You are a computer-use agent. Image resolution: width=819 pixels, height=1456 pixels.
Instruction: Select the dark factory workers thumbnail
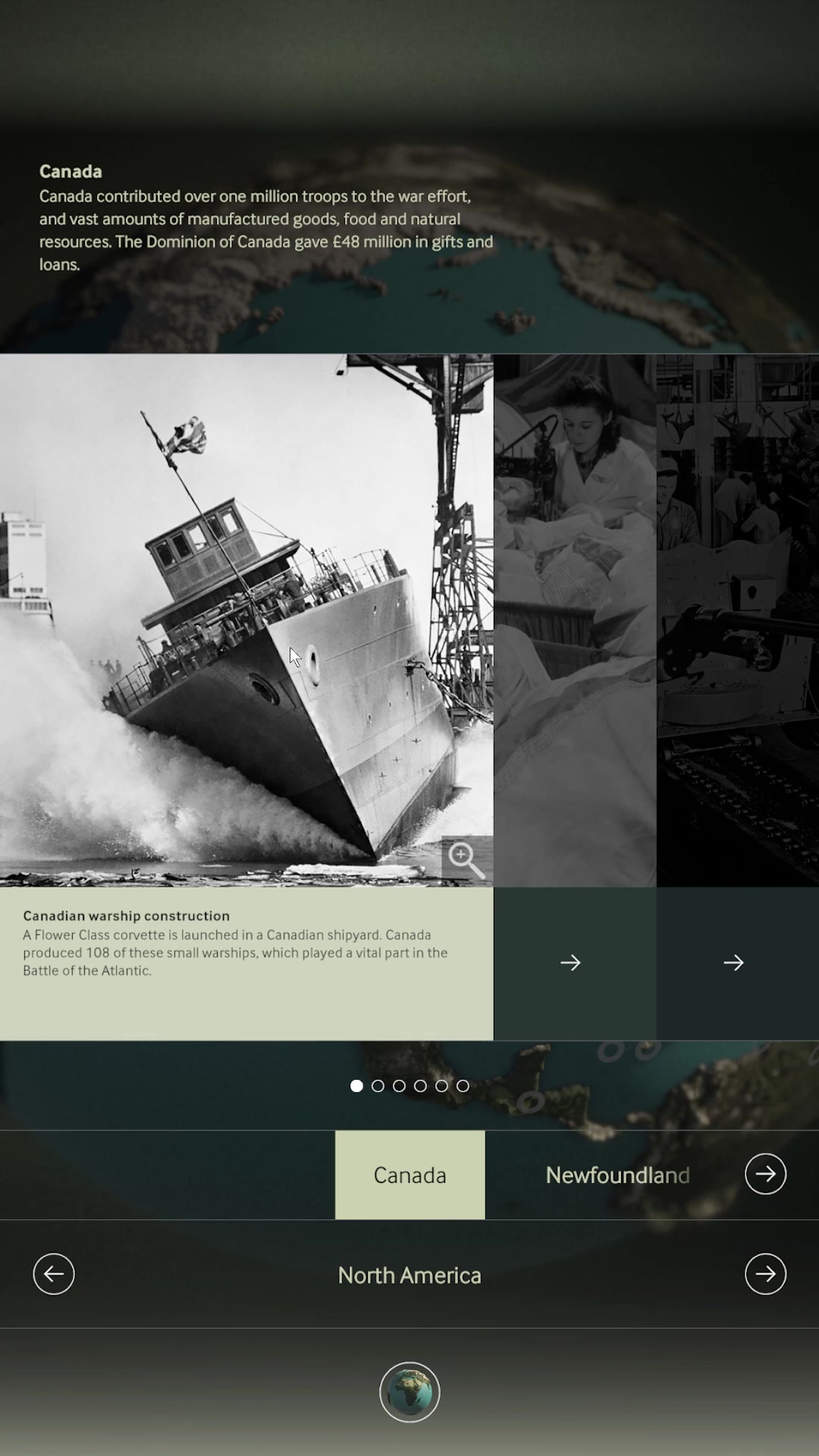click(x=738, y=620)
